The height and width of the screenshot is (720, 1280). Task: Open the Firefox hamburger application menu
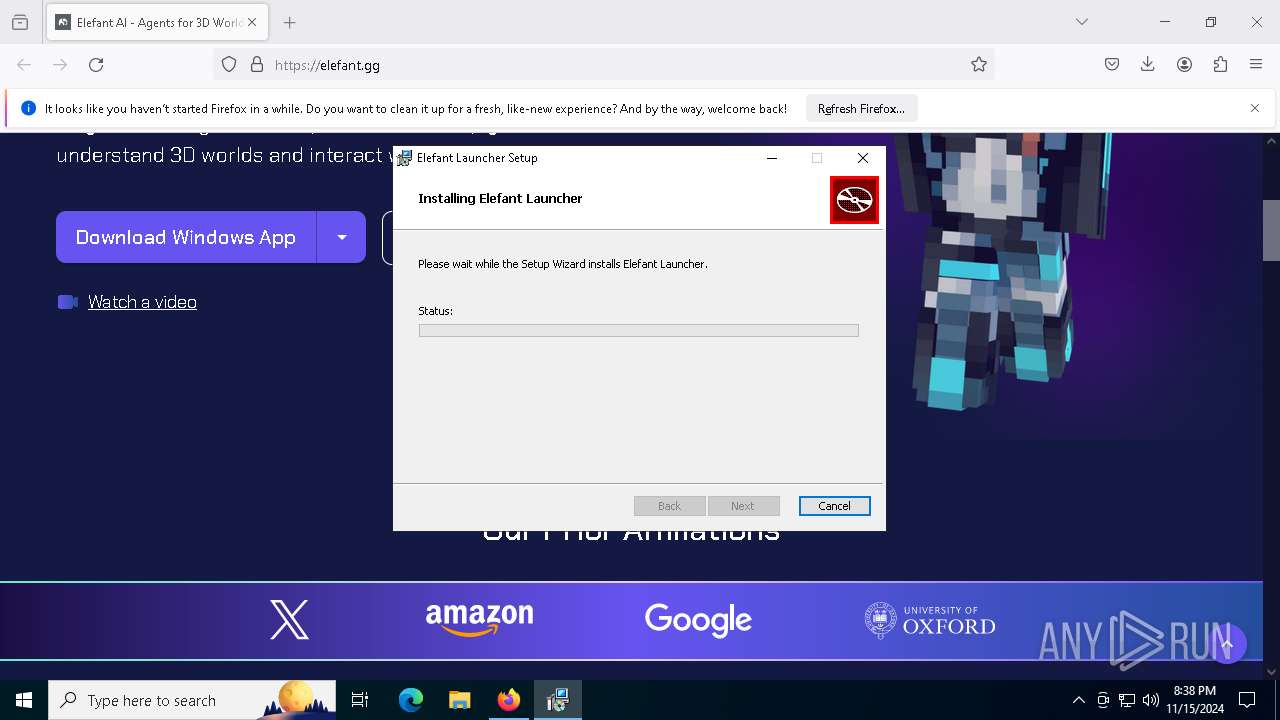tap(1256, 65)
